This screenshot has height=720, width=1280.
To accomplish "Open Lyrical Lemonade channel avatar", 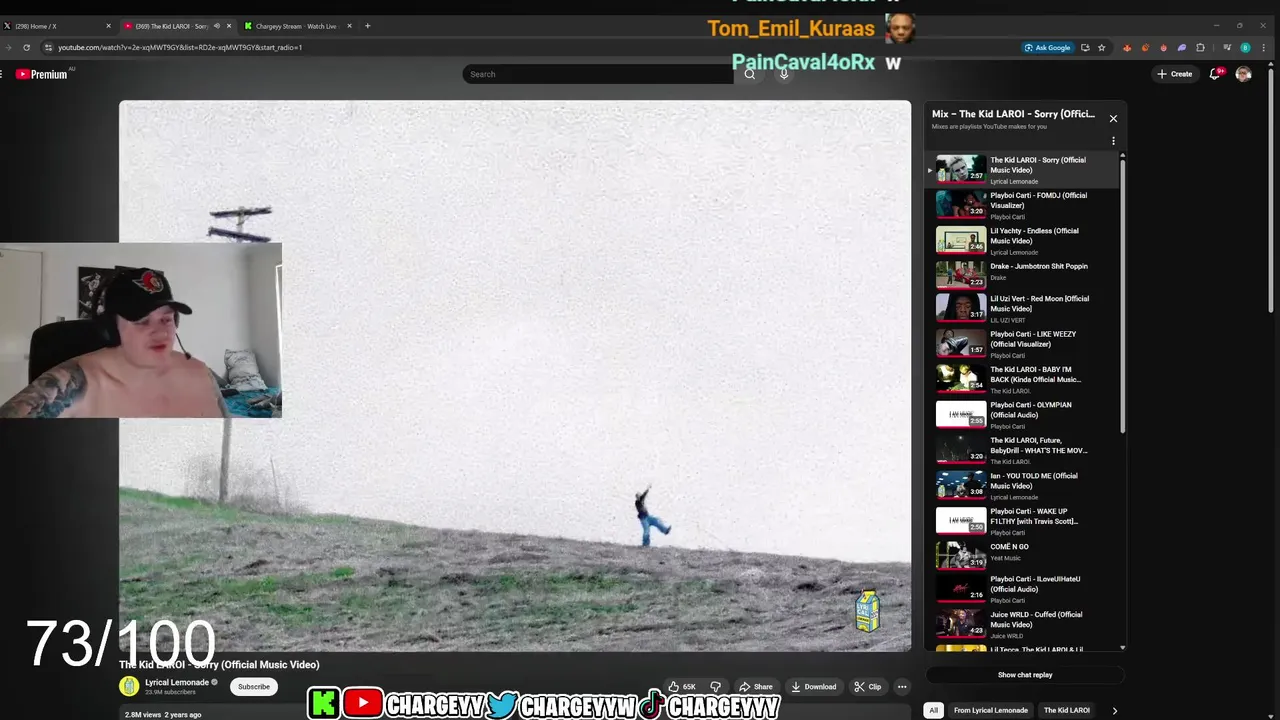I will point(129,686).
